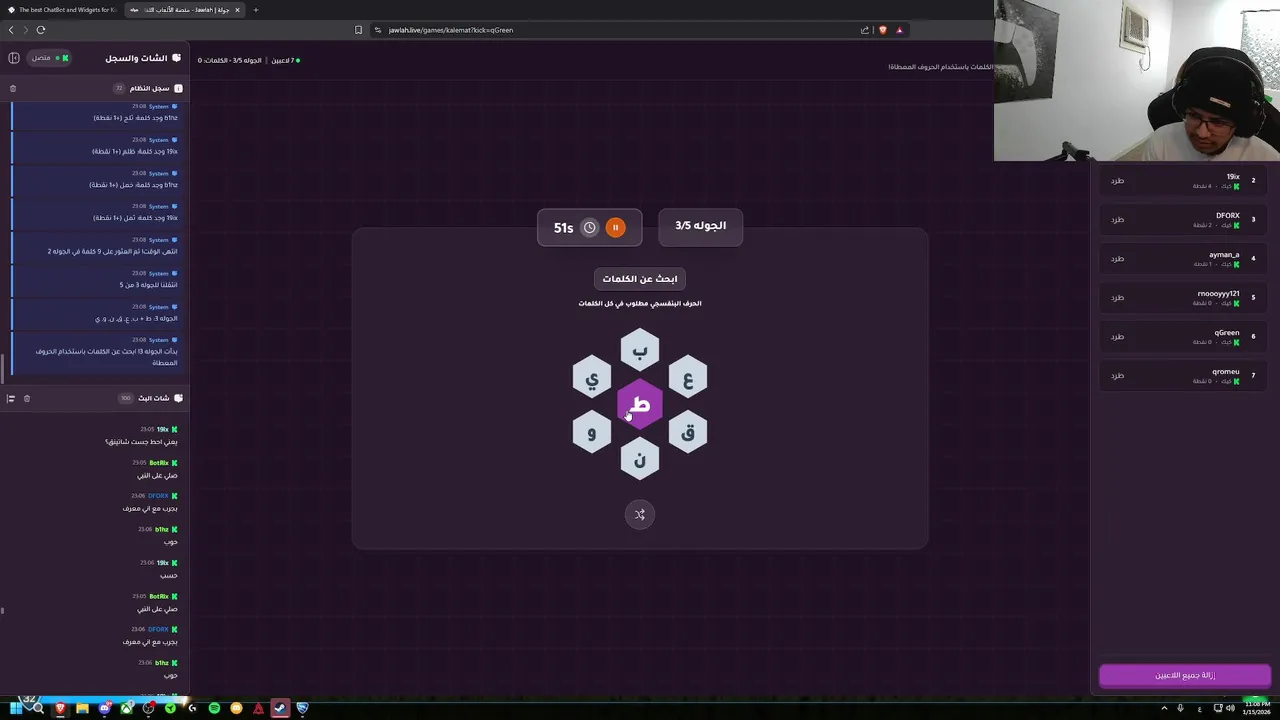Screen dimensions: 1280x720
Task: Select the letter ن hexagon
Action: pos(640,459)
